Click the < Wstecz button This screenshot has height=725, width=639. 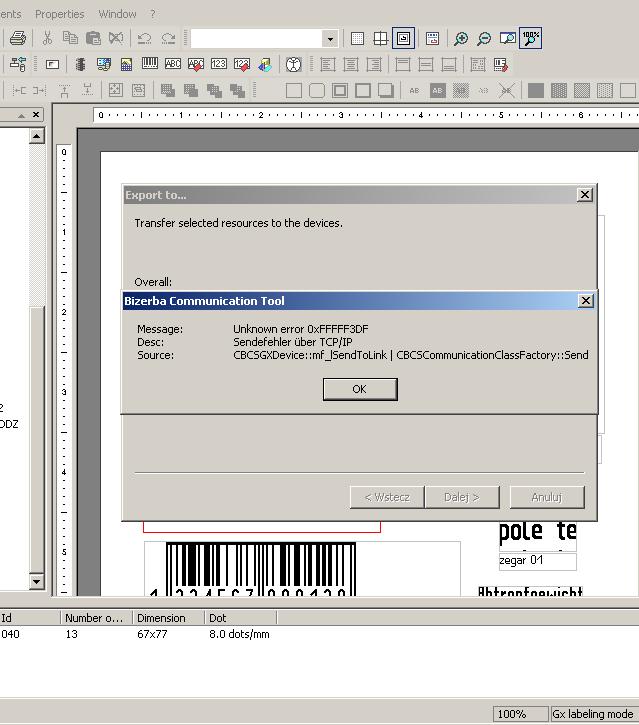tap(387, 498)
